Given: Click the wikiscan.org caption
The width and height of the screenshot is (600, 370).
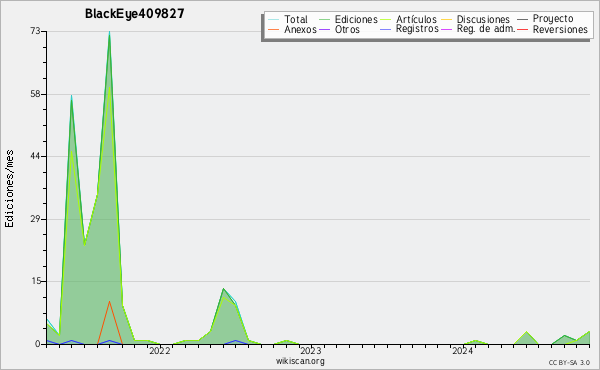Looking at the screenshot, I should point(300,361).
